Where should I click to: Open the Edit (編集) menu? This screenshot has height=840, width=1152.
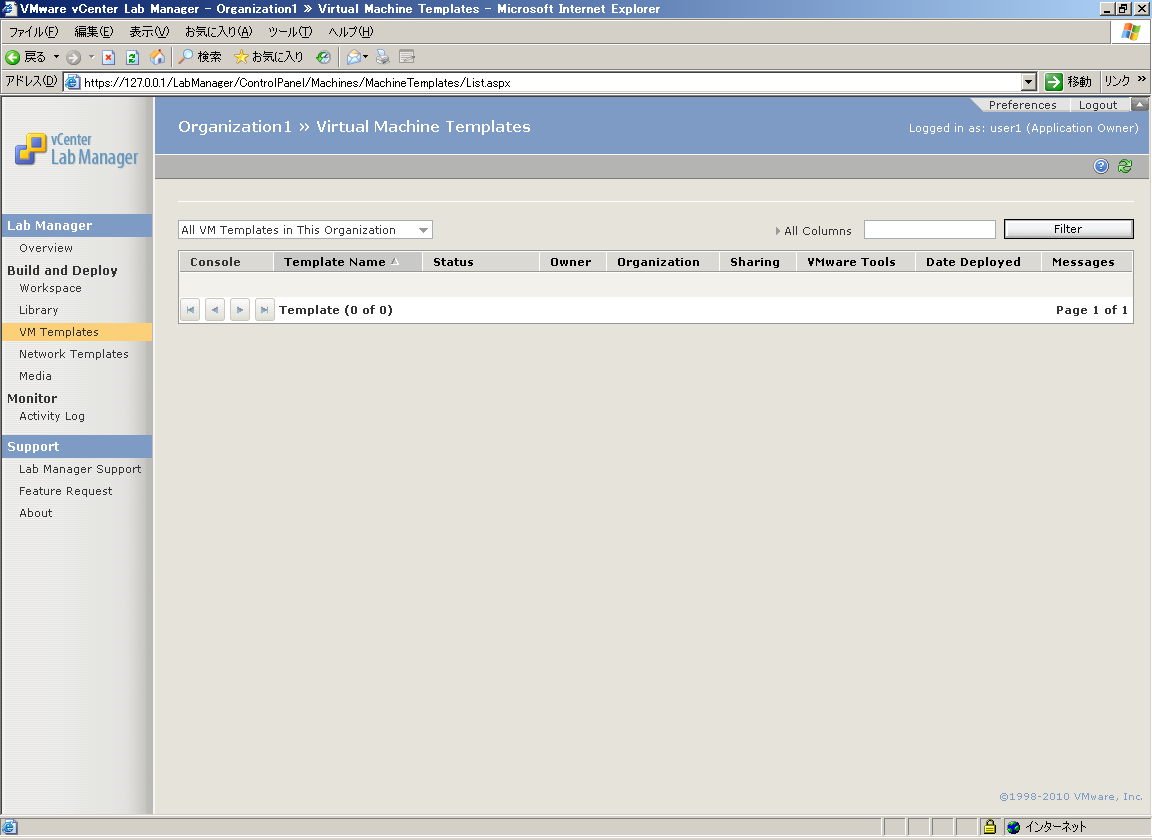[x=94, y=32]
